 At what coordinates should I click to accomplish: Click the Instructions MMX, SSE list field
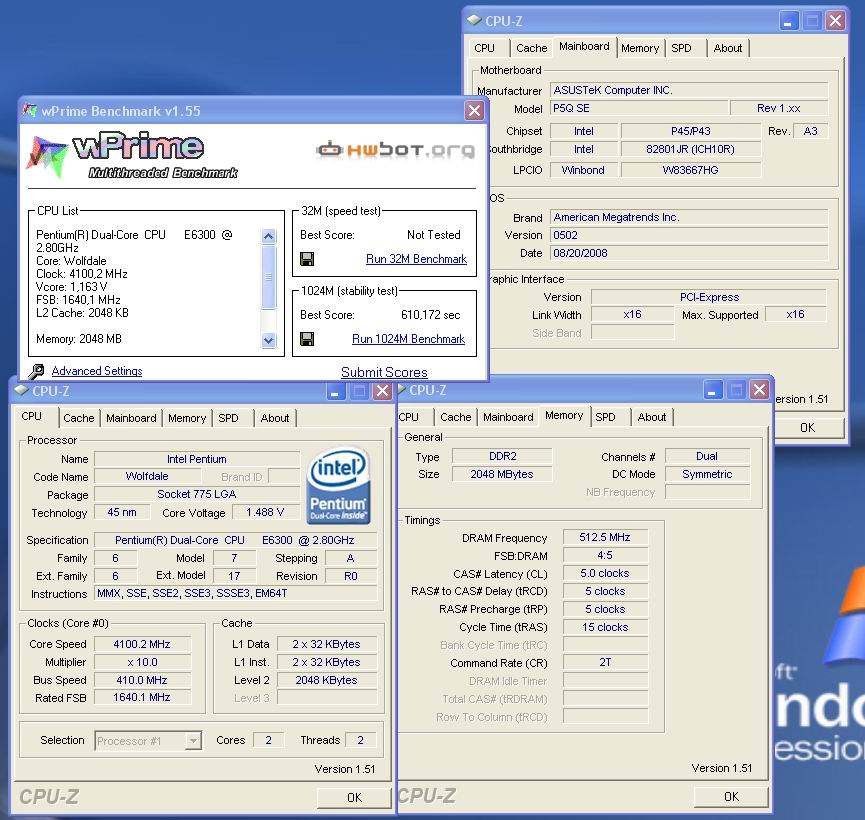click(236, 593)
